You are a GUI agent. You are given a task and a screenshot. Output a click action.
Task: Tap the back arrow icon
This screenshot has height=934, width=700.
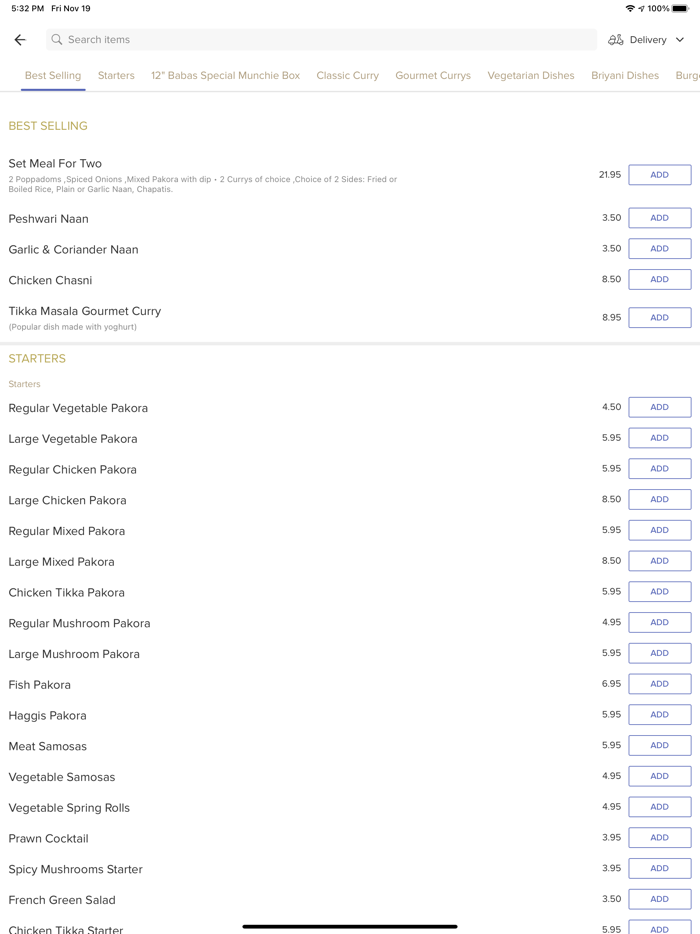click(20, 40)
